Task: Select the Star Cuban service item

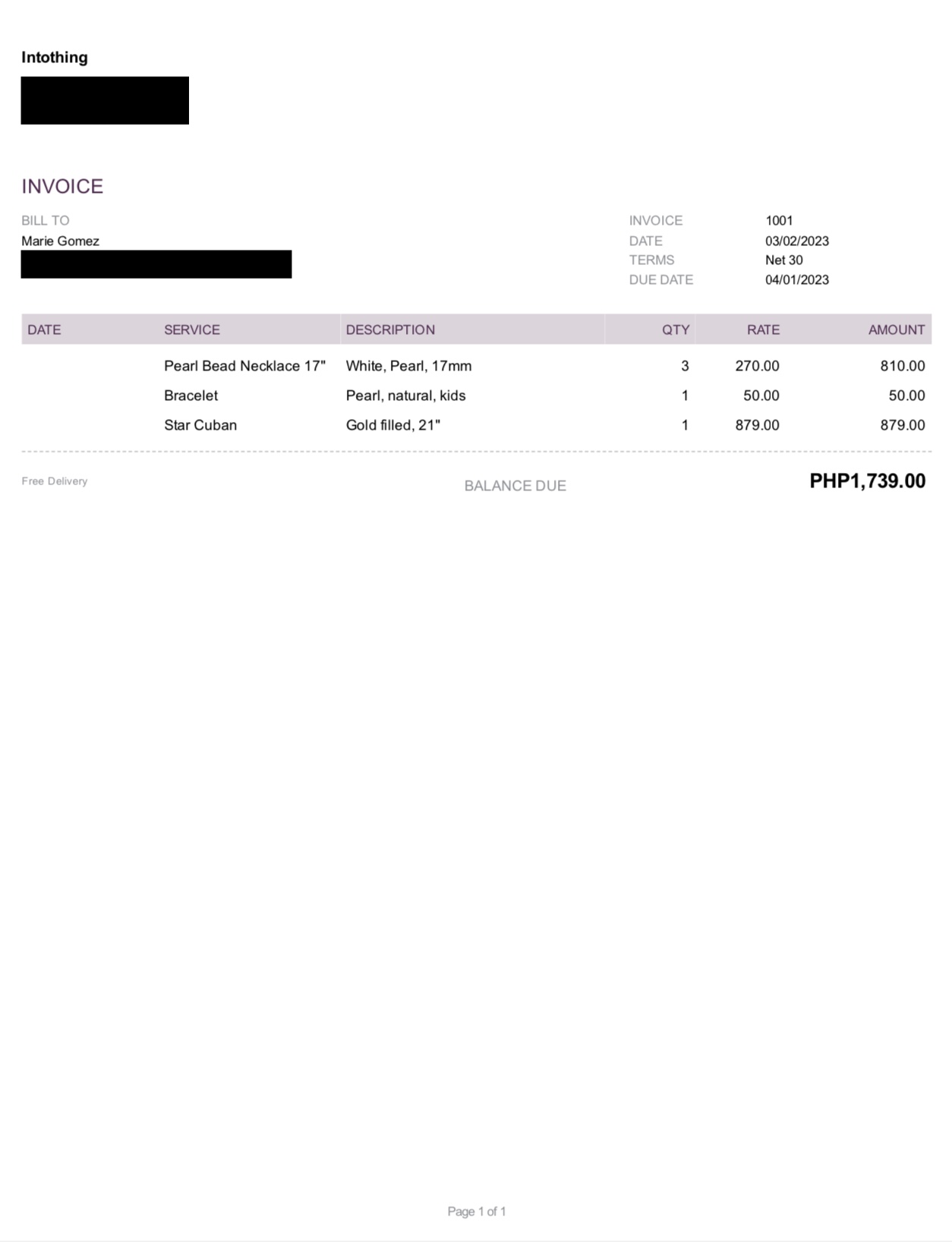Action: (x=200, y=425)
